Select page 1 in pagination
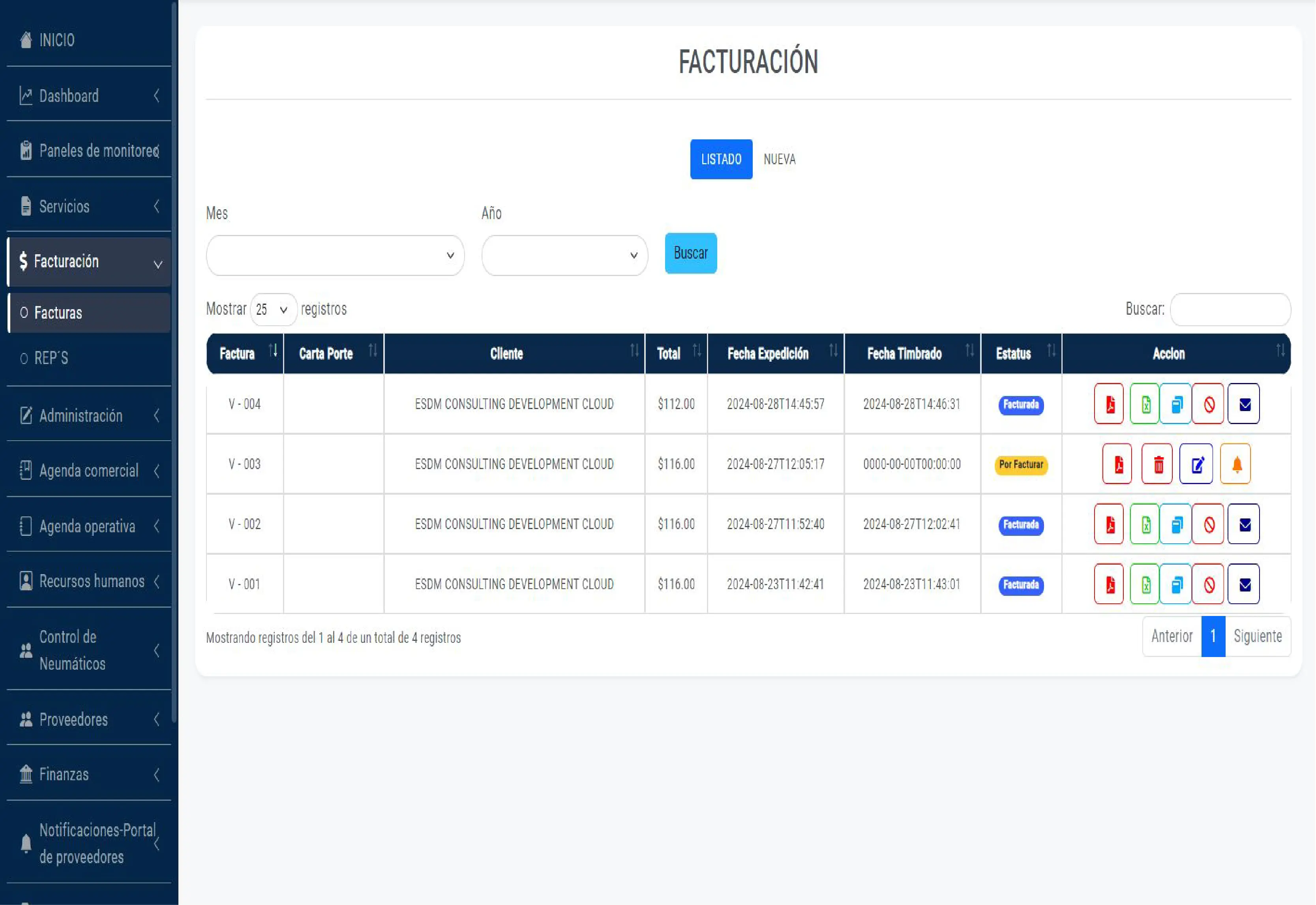 1213,636
